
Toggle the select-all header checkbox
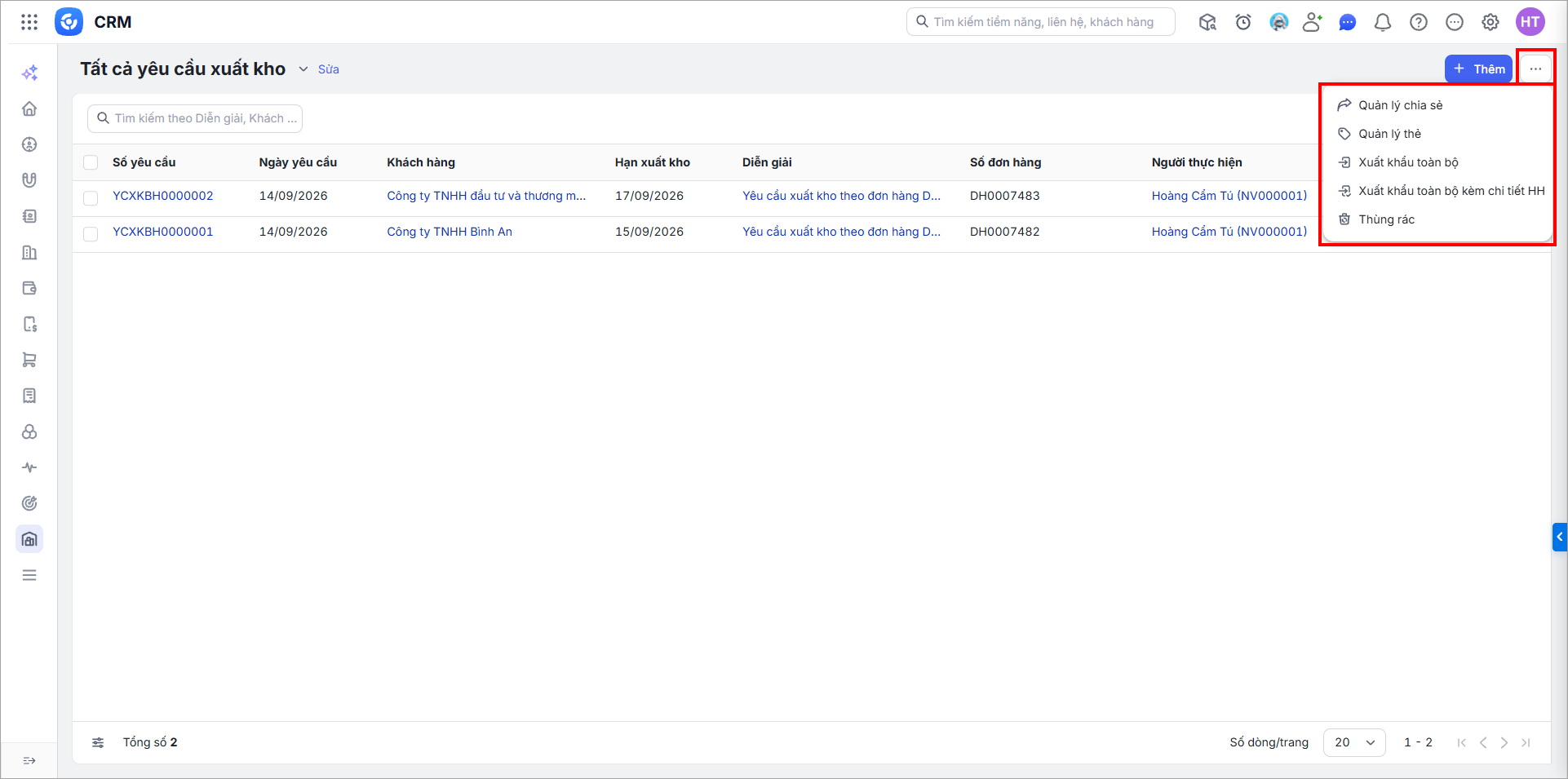coord(91,162)
